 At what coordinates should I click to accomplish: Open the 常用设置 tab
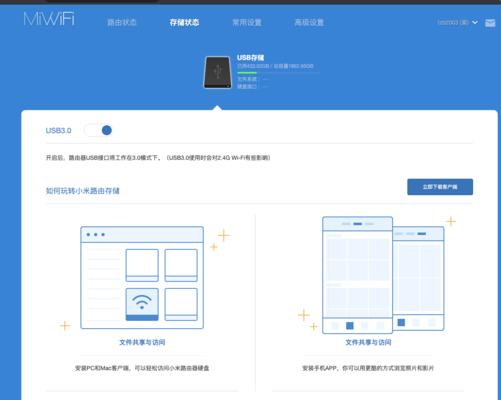pos(247,22)
